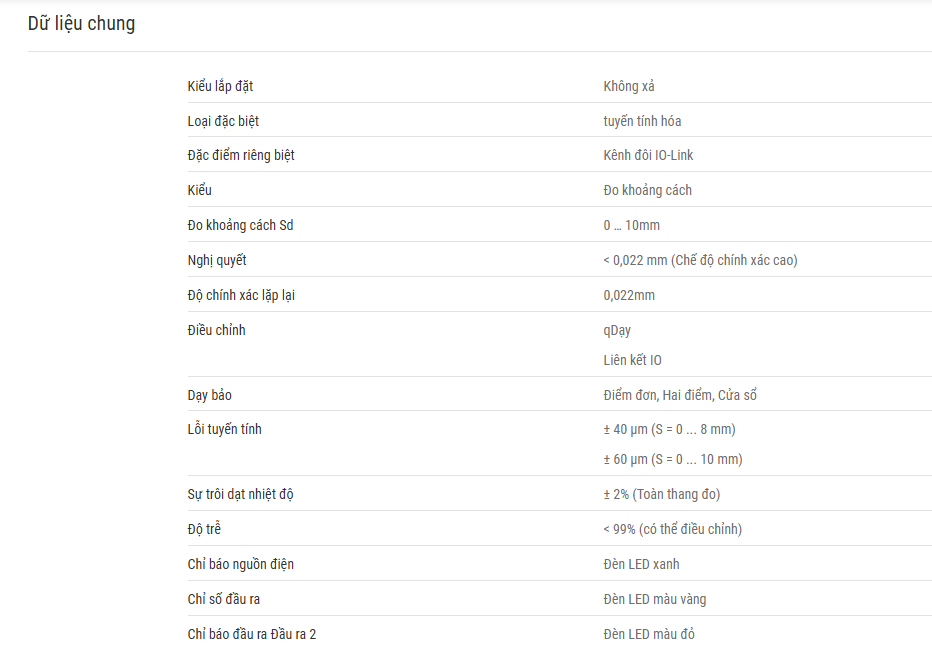Select the 'Kiểu lắp đặt' label
This screenshot has height=665, width=932.
click(221, 86)
